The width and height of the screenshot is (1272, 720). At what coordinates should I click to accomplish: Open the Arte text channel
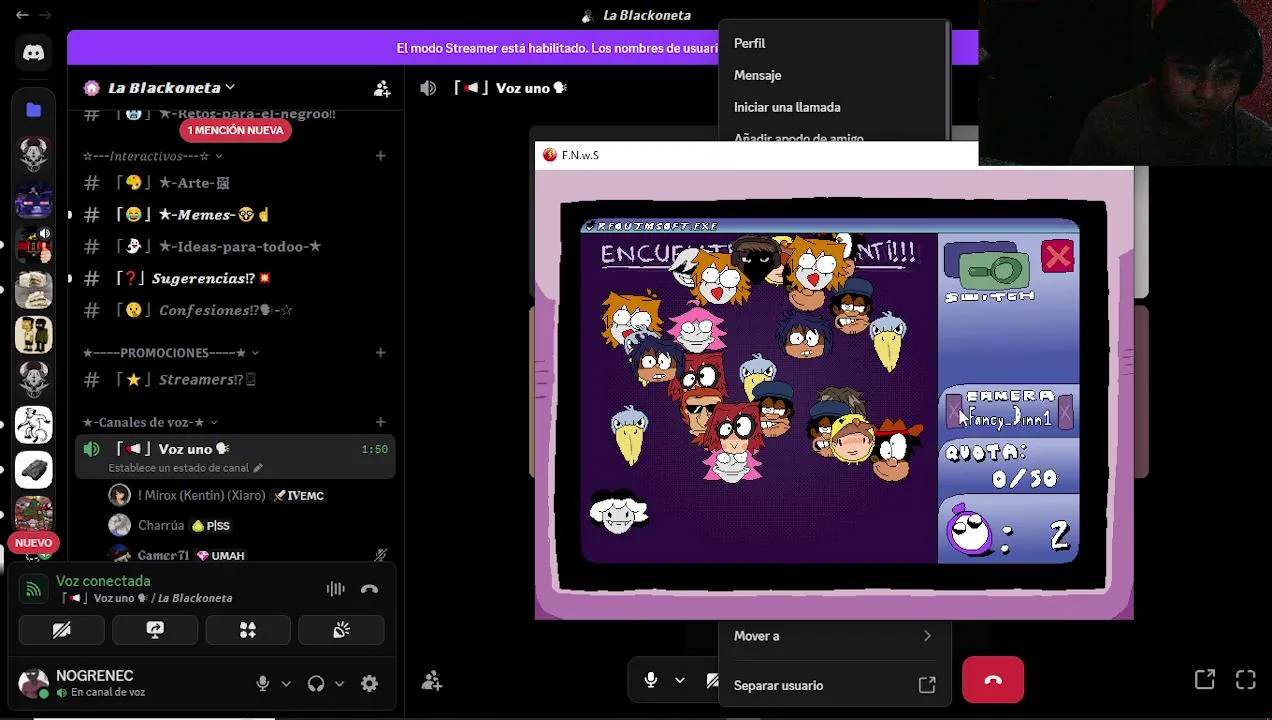tap(236, 183)
